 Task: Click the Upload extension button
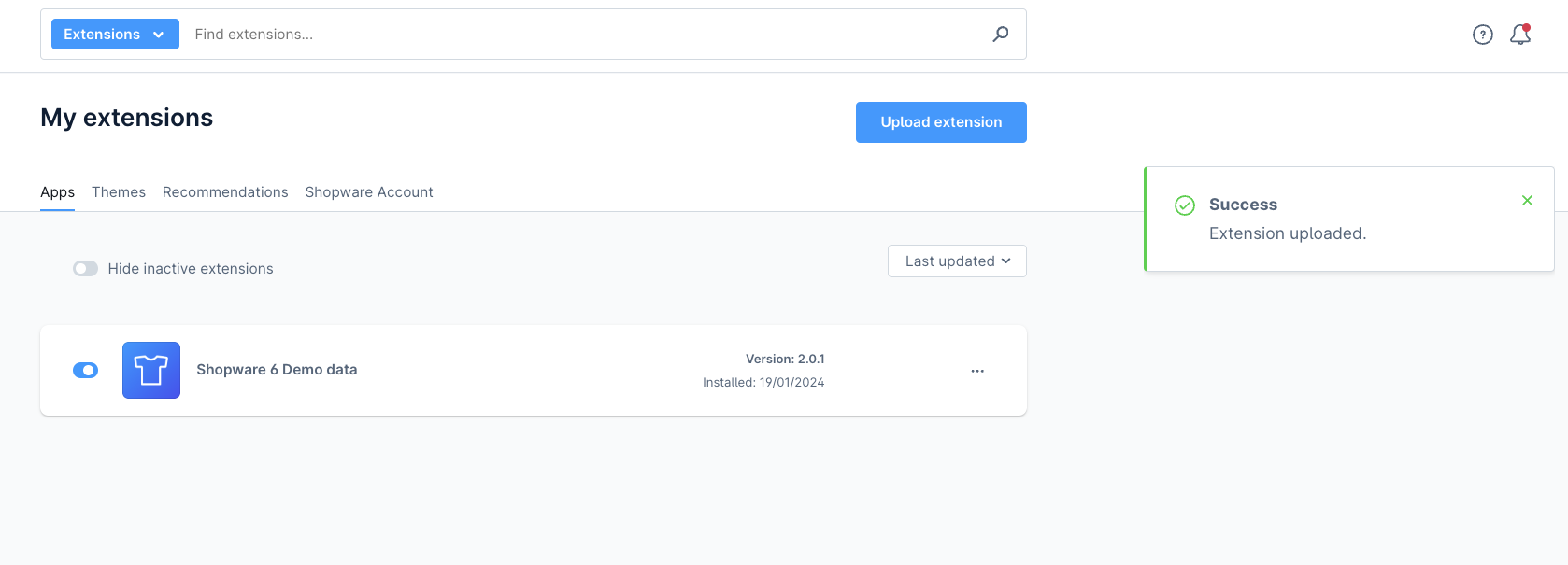(x=940, y=122)
